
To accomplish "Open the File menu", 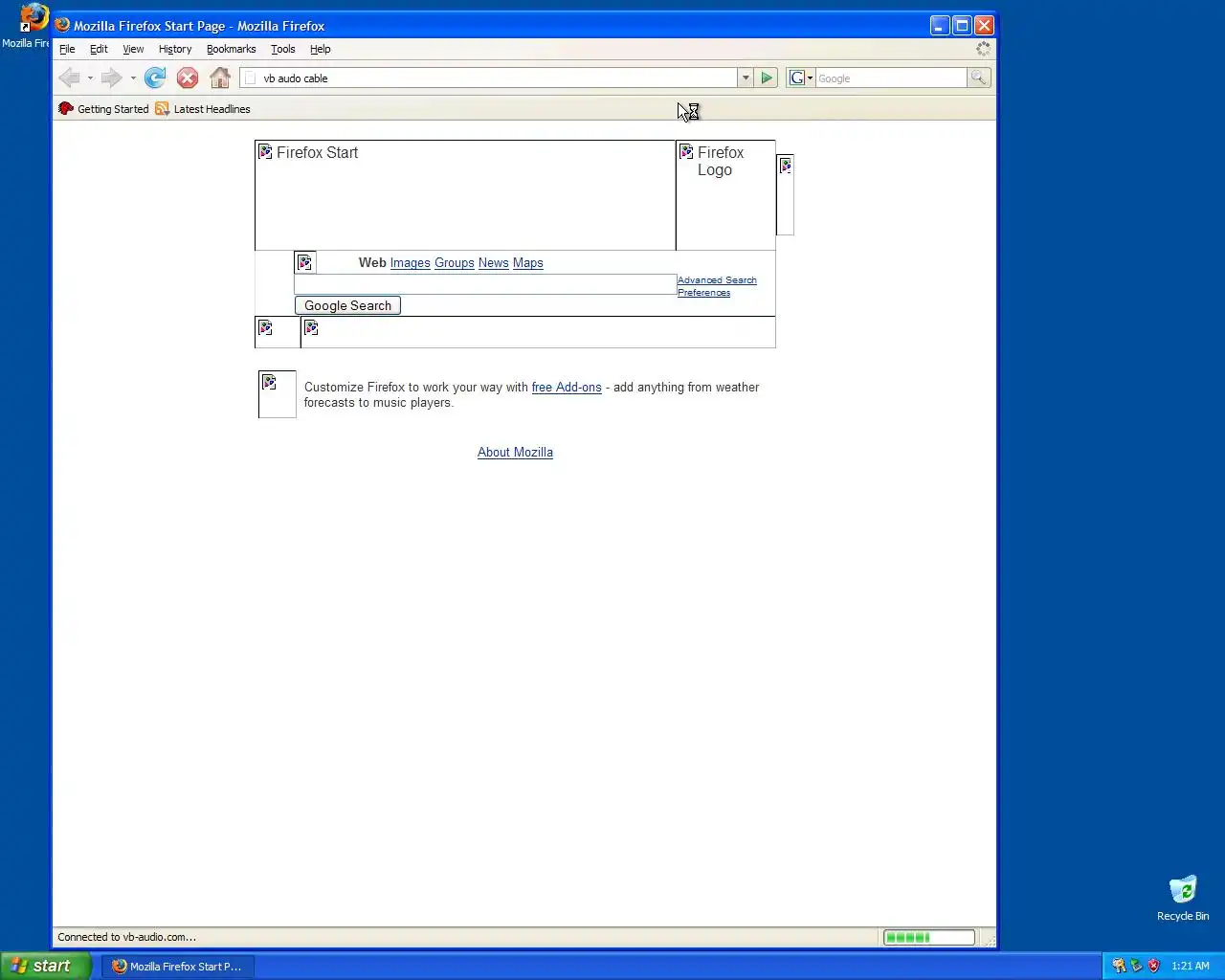I will [x=67, y=49].
